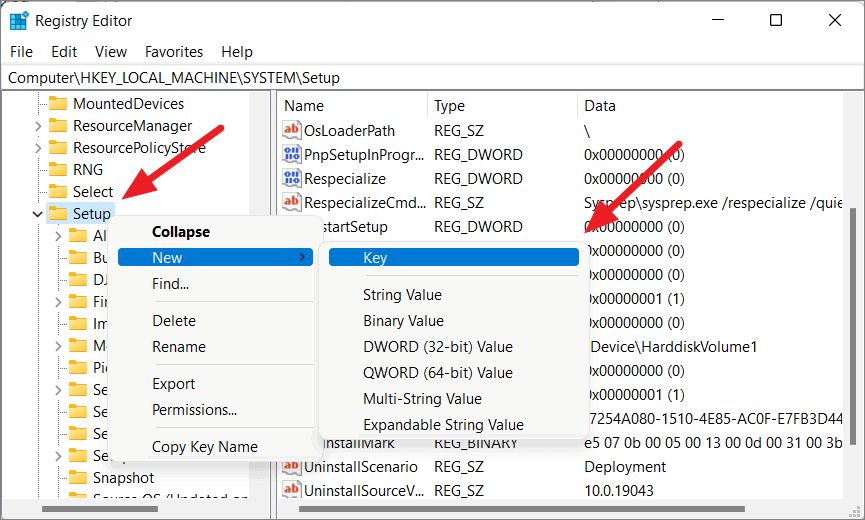The height and width of the screenshot is (520, 865).
Task: Minimize the Registry Editor window
Action: click(x=718, y=20)
